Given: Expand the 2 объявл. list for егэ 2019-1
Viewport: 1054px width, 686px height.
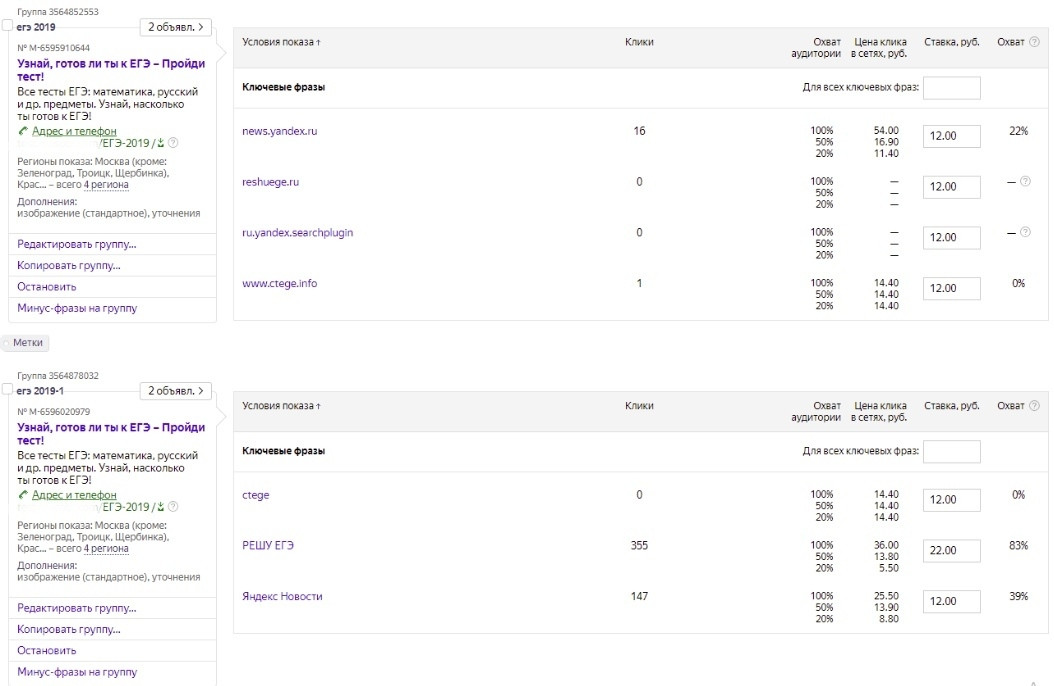Looking at the screenshot, I should (x=175, y=391).
